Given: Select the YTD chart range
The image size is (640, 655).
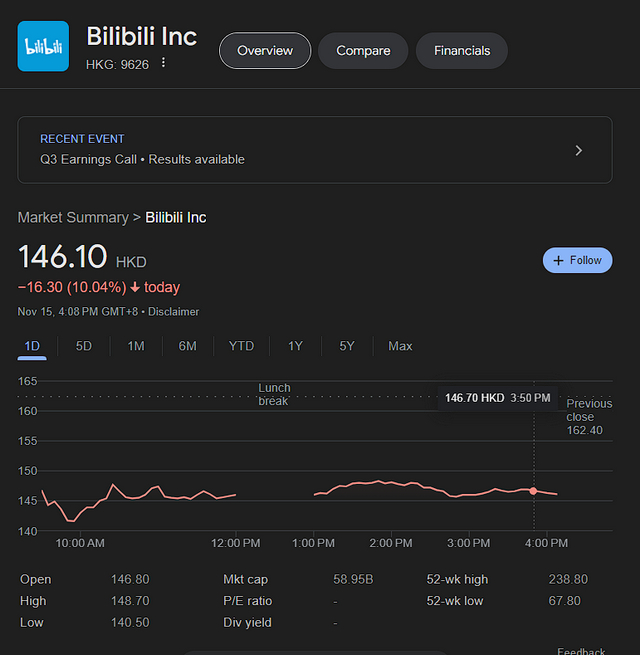Looking at the screenshot, I should 241,346.
